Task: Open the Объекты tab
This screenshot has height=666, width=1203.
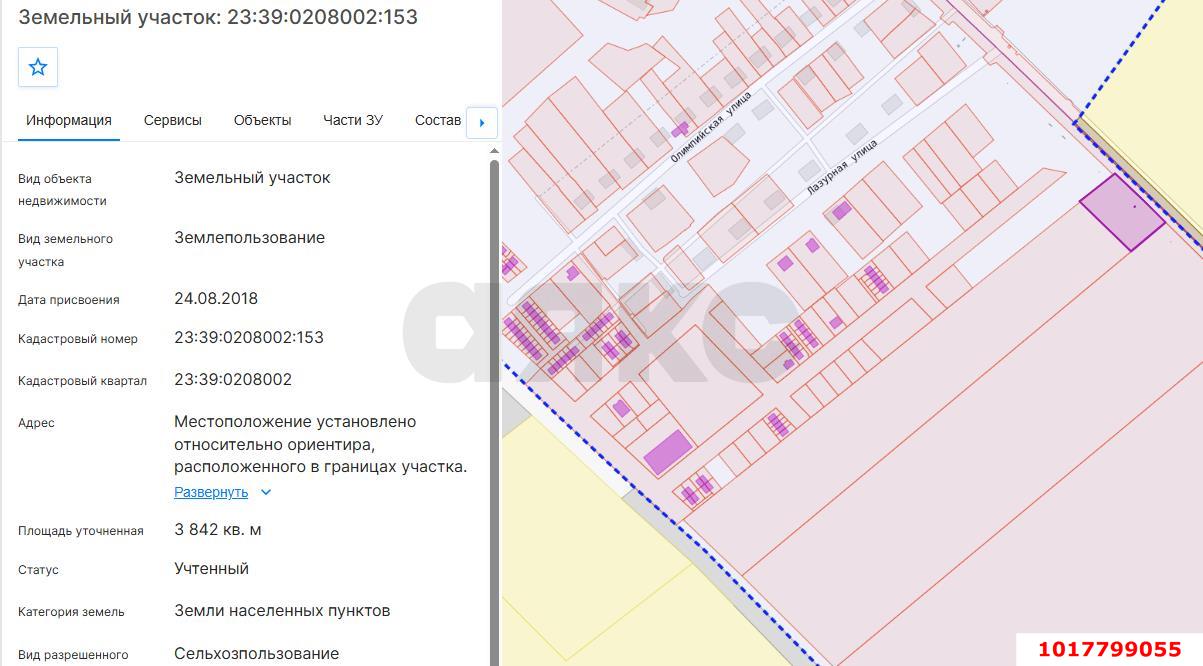Action: (x=263, y=120)
